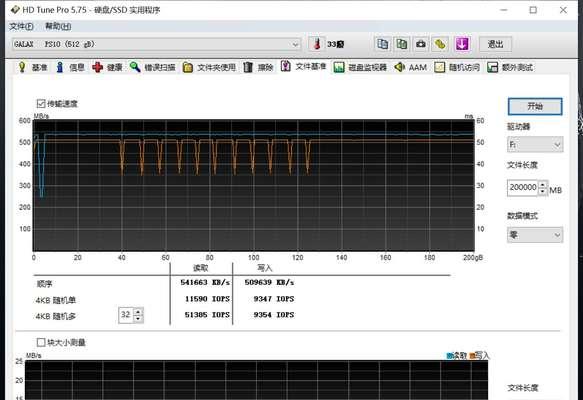Open the 健康 health tab with red cross
Screen dimensions: 583x400
[x=107, y=67]
